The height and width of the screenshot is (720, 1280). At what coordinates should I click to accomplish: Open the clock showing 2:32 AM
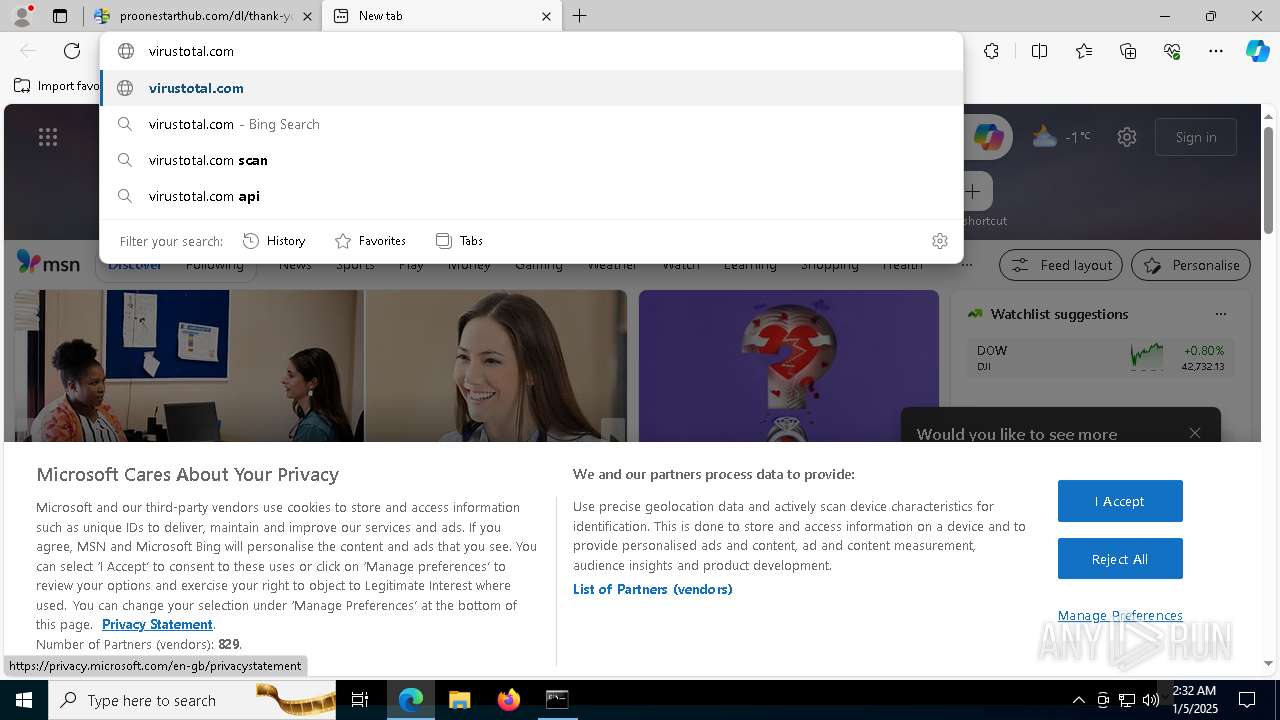[x=1194, y=700]
